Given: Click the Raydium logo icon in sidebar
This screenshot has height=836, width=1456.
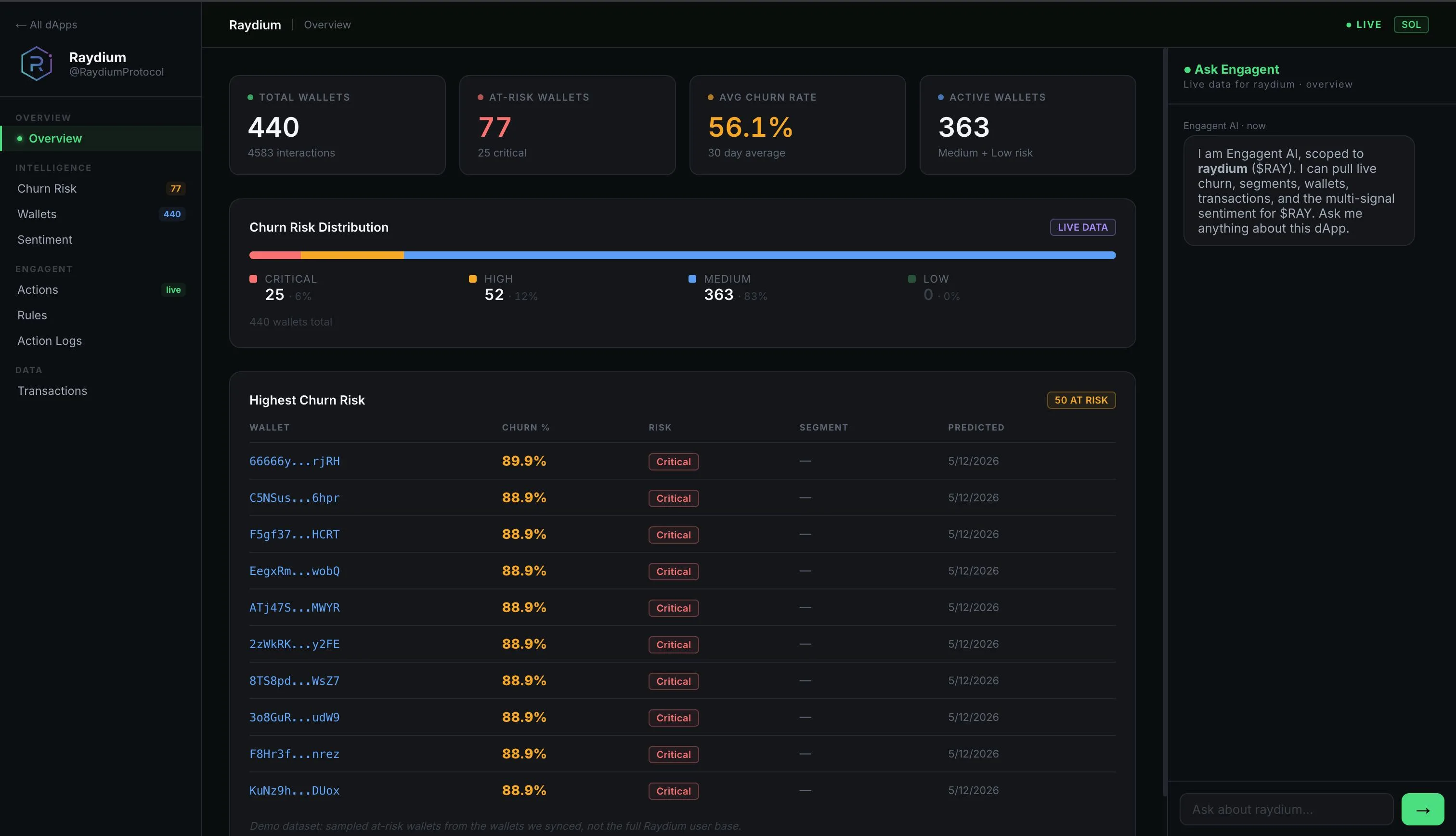Looking at the screenshot, I should (x=36, y=64).
